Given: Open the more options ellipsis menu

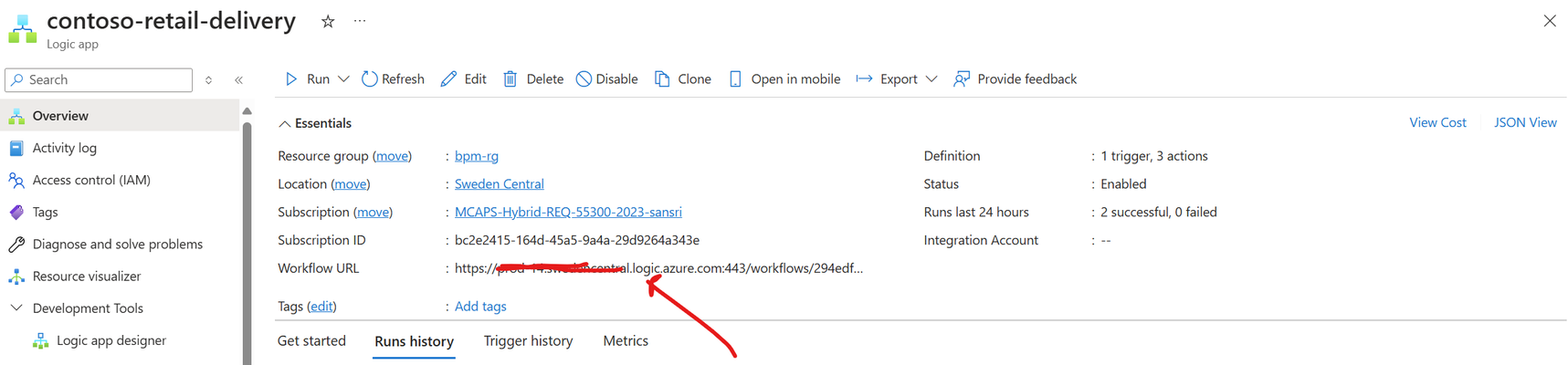Looking at the screenshot, I should tap(360, 20).
